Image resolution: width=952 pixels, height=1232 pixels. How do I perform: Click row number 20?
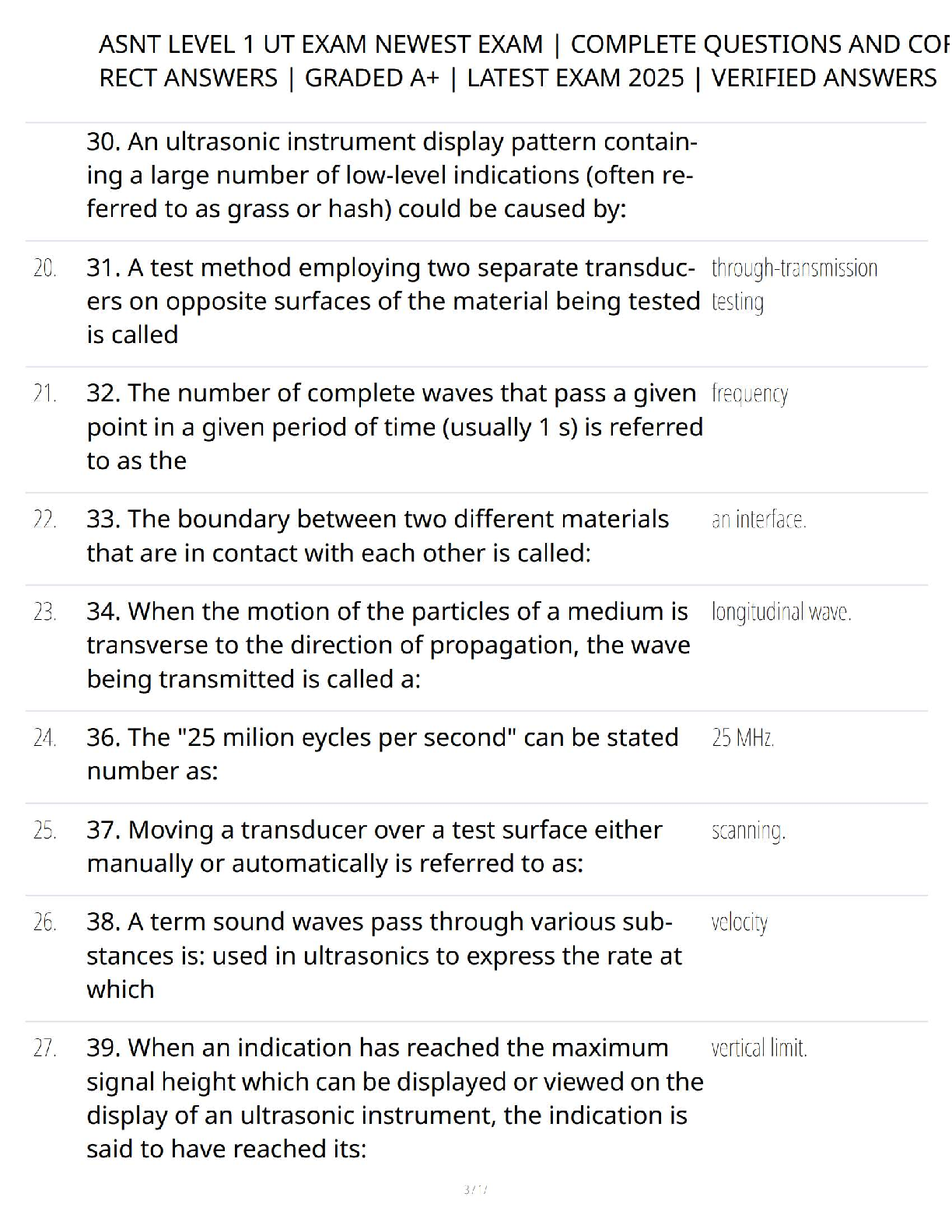pyautogui.click(x=45, y=268)
